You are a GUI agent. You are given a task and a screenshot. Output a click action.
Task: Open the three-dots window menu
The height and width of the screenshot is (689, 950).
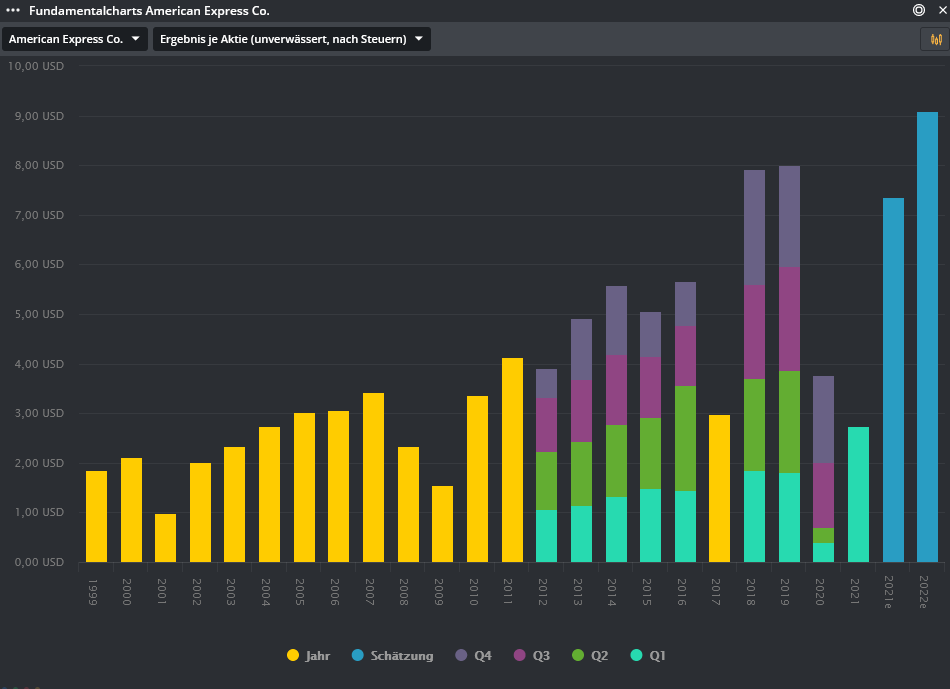pyautogui.click(x=13, y=10)
